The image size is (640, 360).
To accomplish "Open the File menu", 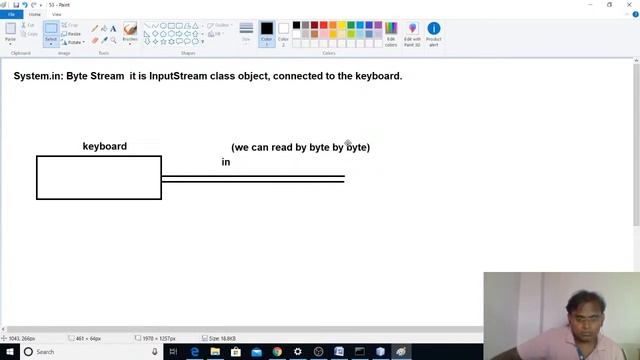I will [x=11, y=14].
